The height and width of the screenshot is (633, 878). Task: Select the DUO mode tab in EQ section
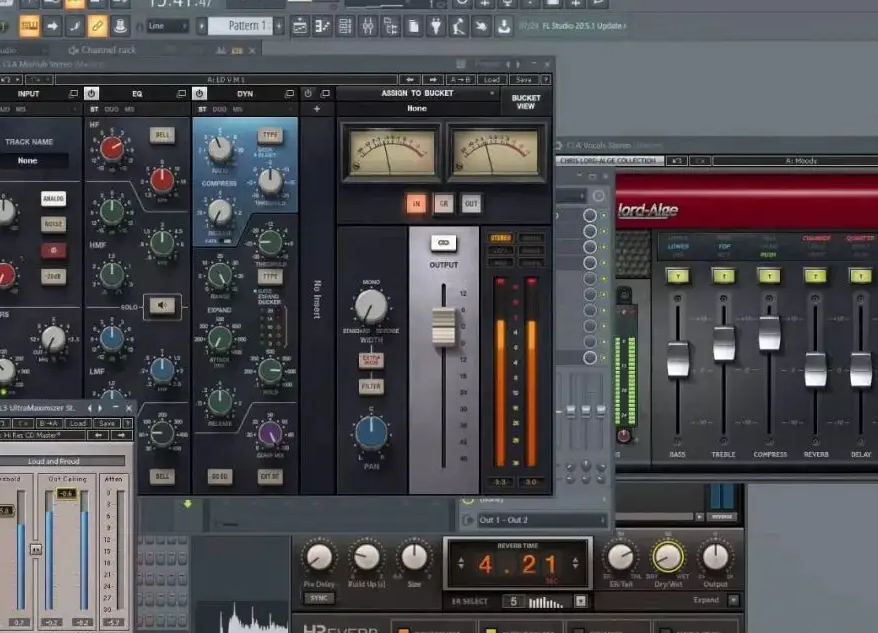coord(111,109)
